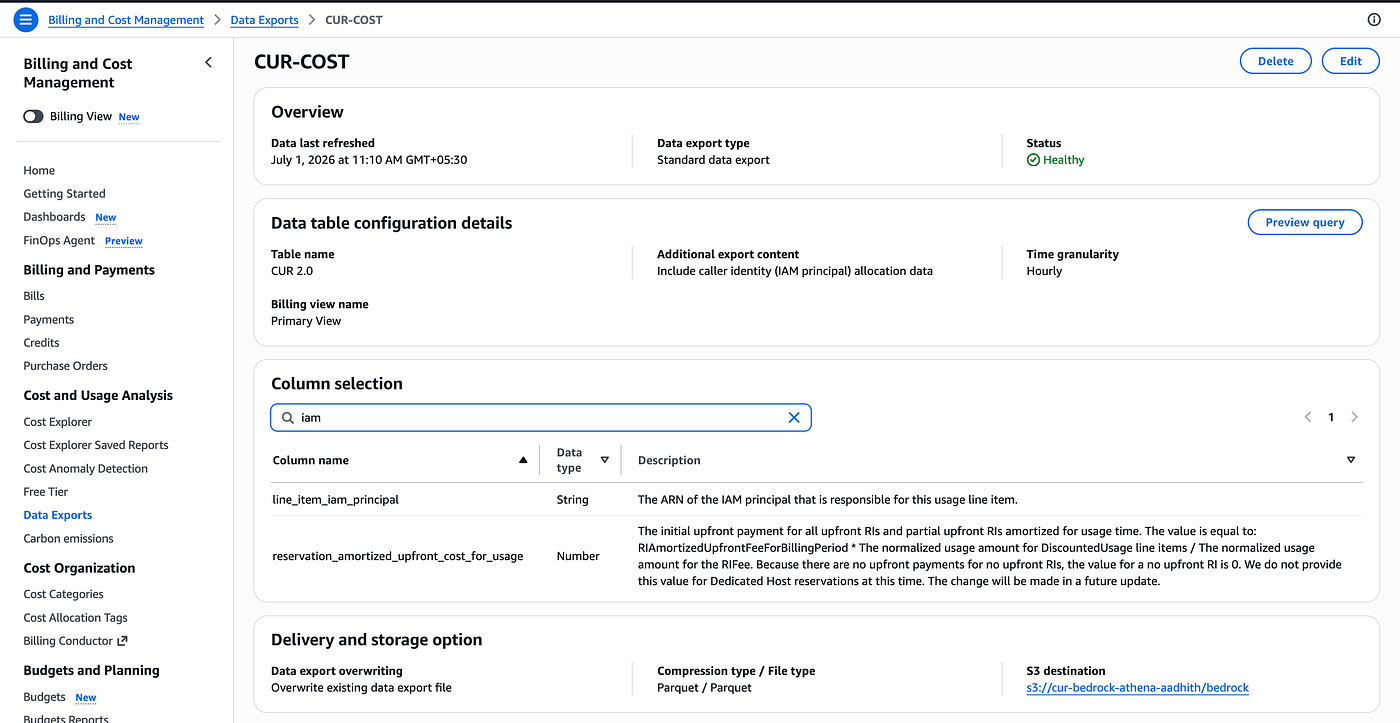Click the New badge beside Budgets
Screen dimensions: 1400x723
[86, 698]
